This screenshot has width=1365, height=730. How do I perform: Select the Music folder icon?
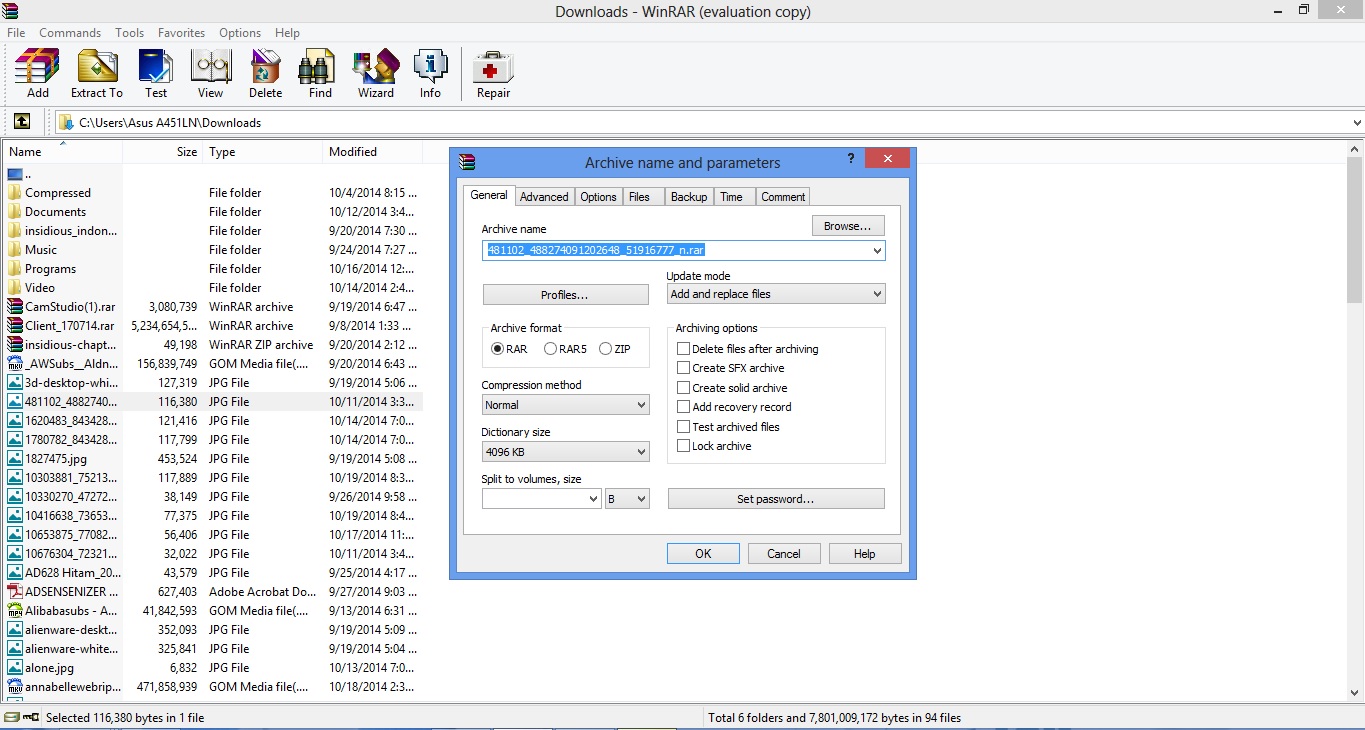pyautogui.click(x=15, y=250)
